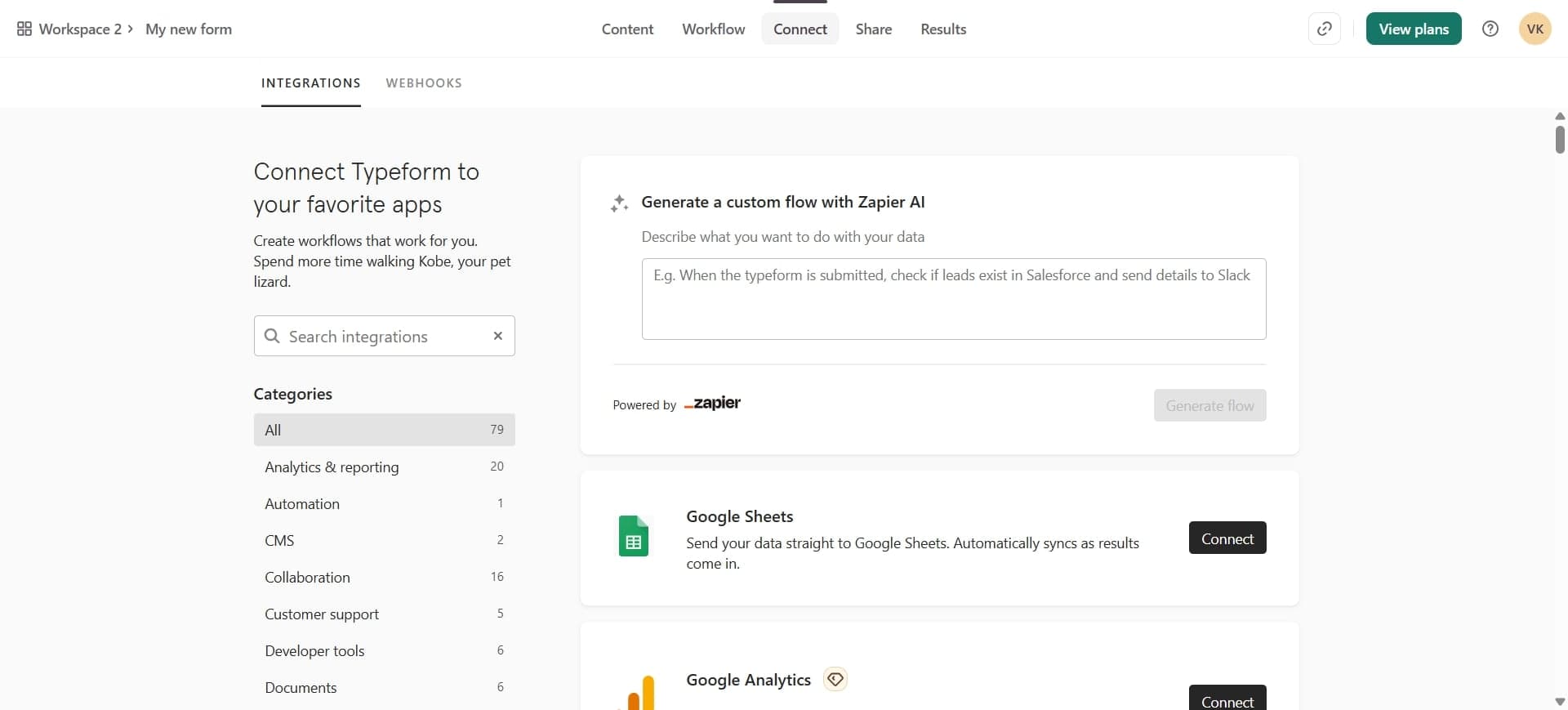Switch to the Webhooks sub-tab
Image resolution: width=1568 pixels, height=710 pixels.
tap(424, 83)
